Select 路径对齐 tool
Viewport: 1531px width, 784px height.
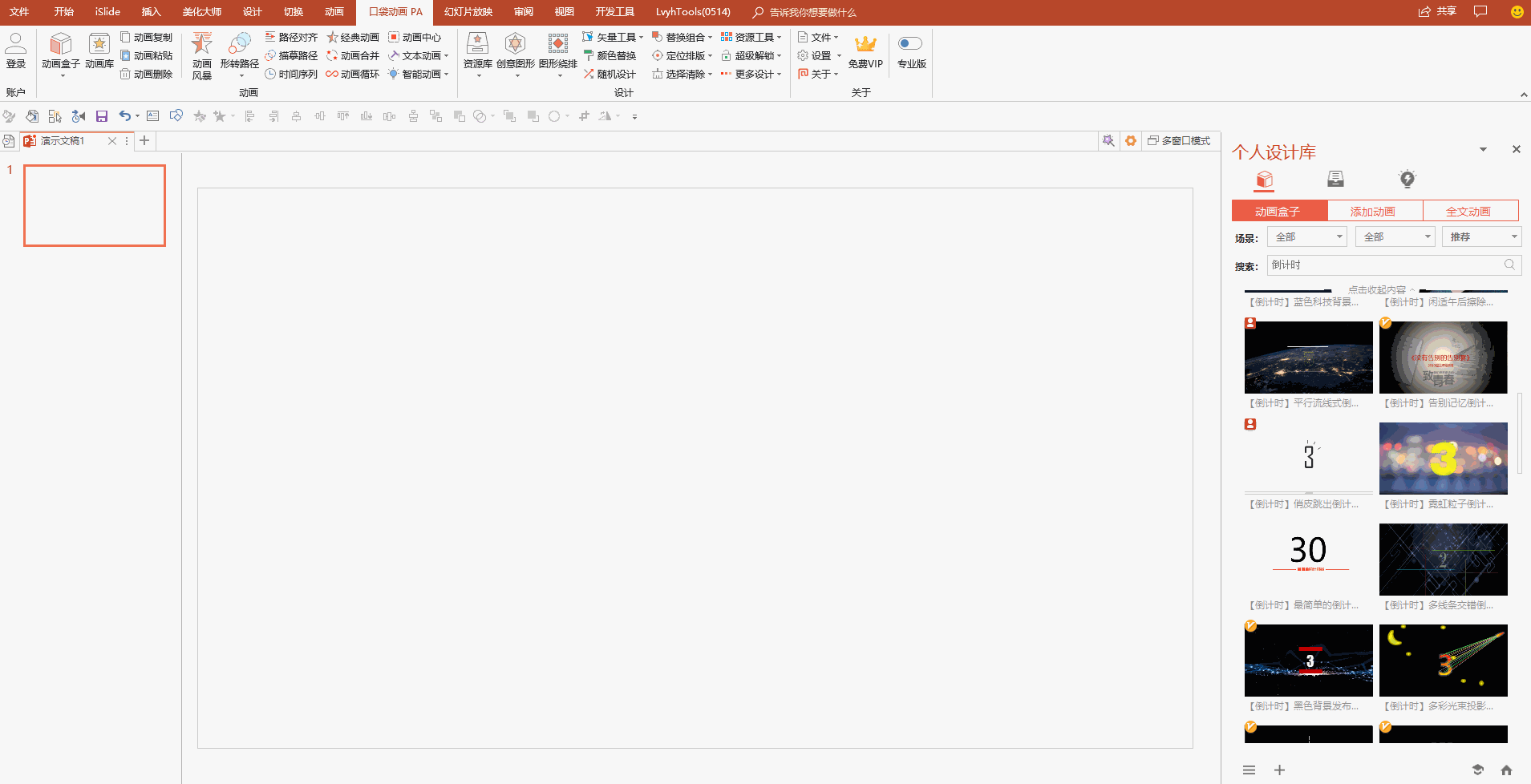point(291,37)
